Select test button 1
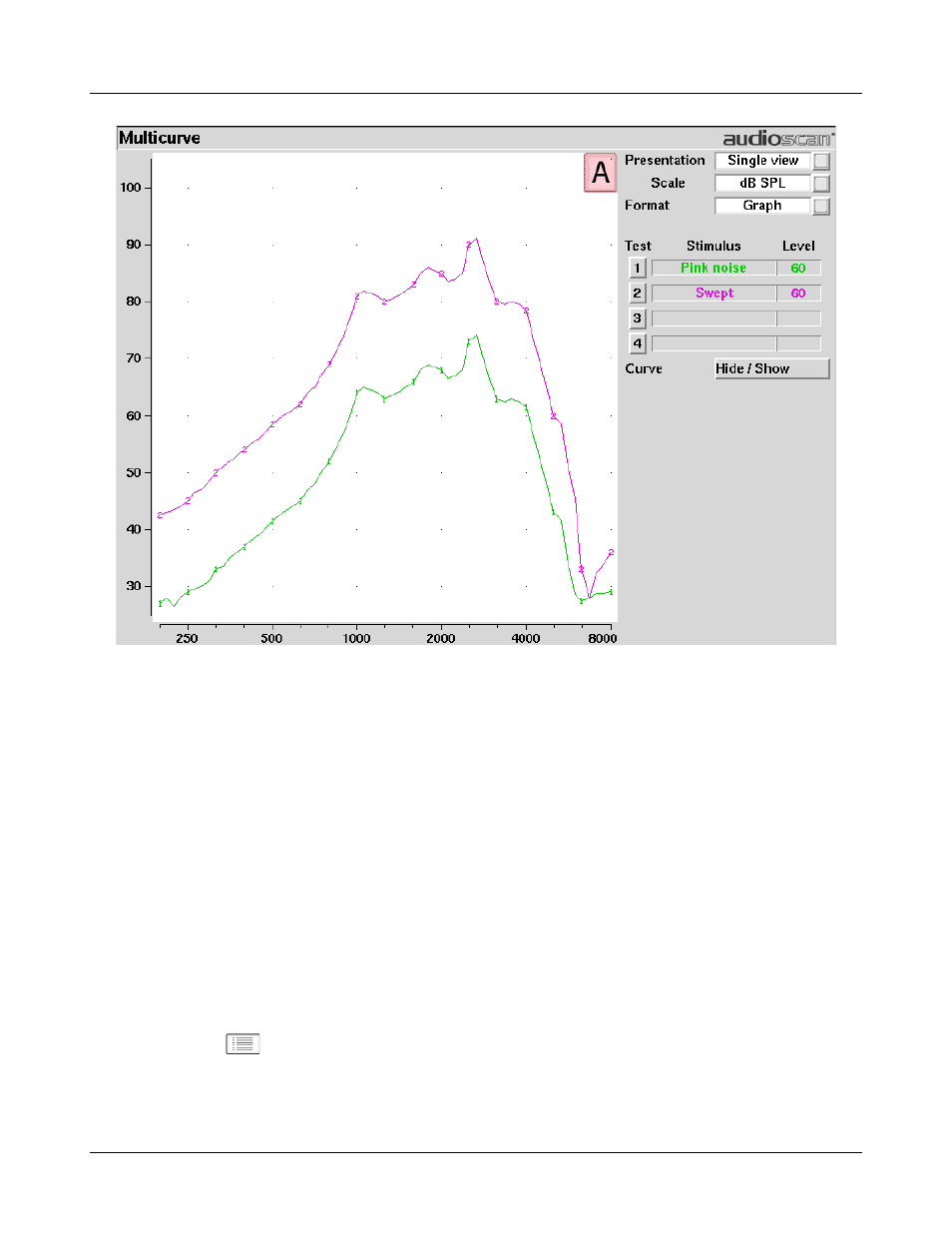The height and width of the screenshot is (1233, 952). click(x=638, y=268)
